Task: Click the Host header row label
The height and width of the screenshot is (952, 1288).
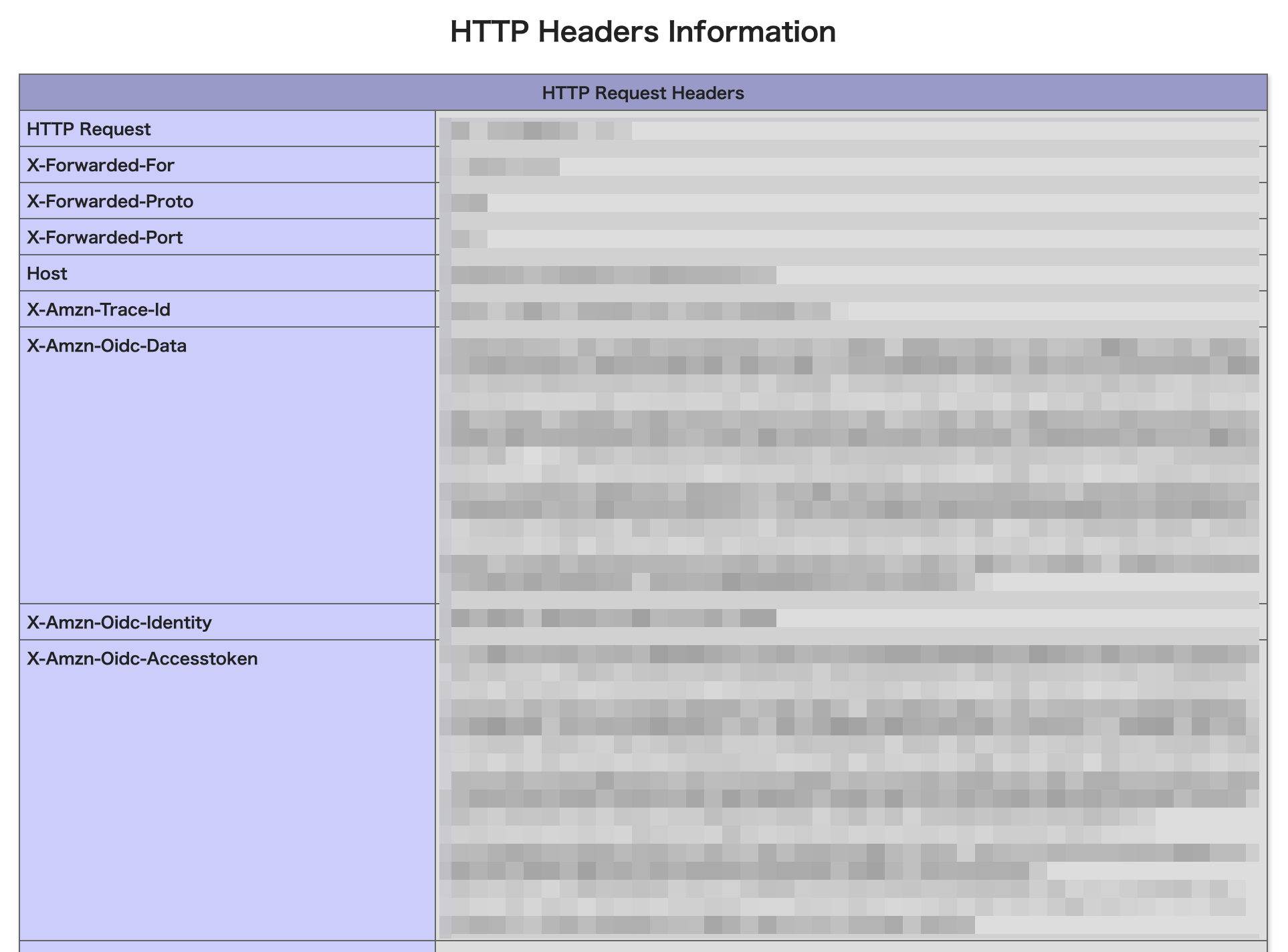Action: pos(46,273)
